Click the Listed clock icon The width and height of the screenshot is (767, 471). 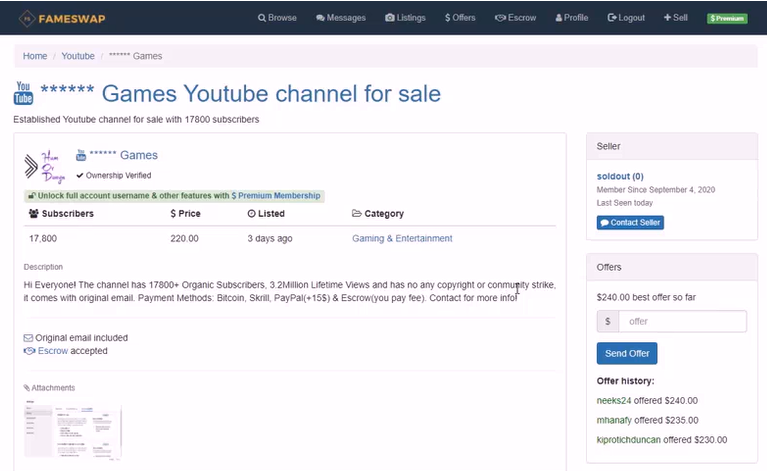pos(251,214)
